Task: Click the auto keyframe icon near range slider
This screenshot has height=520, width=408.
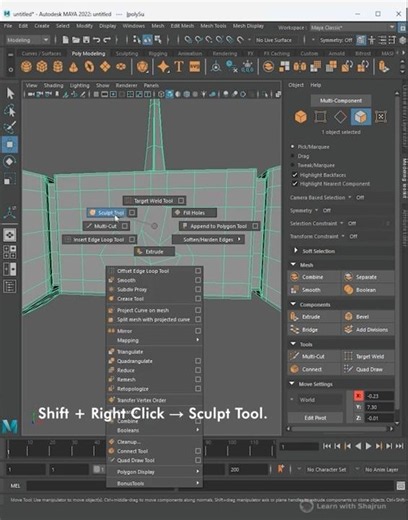Action: coord(281,469)
